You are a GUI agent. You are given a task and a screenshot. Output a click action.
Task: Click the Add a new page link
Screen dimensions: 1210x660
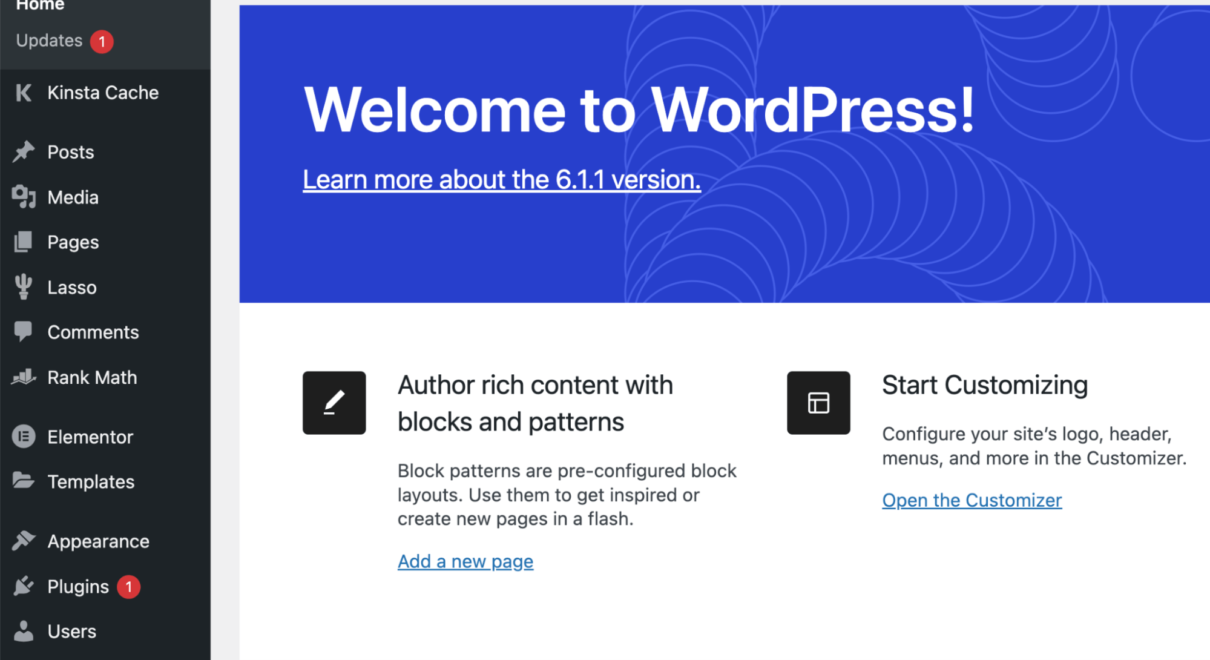[x=465, y=561]
